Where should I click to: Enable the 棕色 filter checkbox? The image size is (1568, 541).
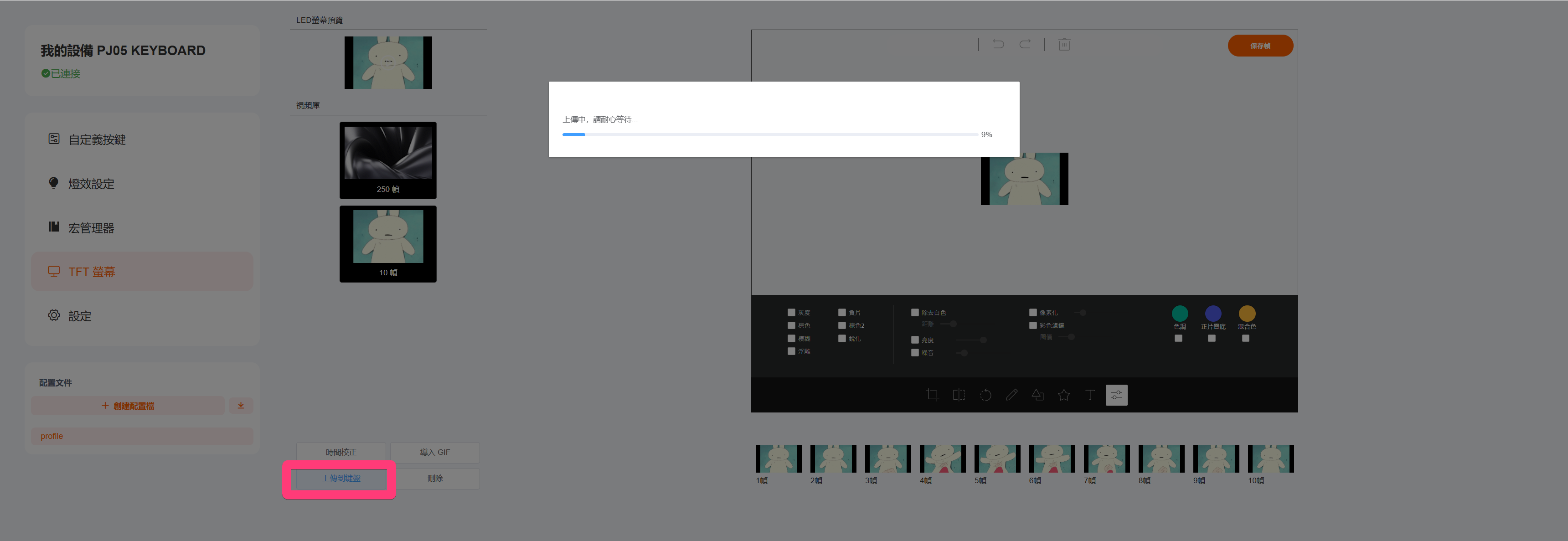(791, 325)
